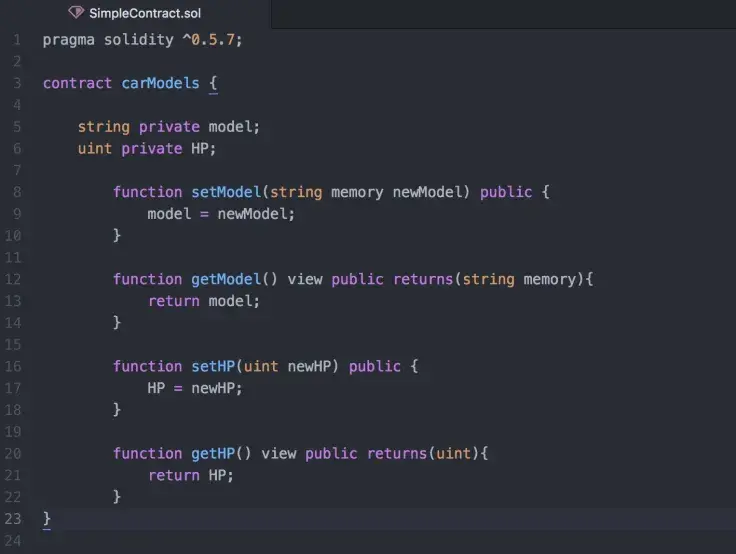Click 'solidity' word on line 1

click(x=138, y=40)
